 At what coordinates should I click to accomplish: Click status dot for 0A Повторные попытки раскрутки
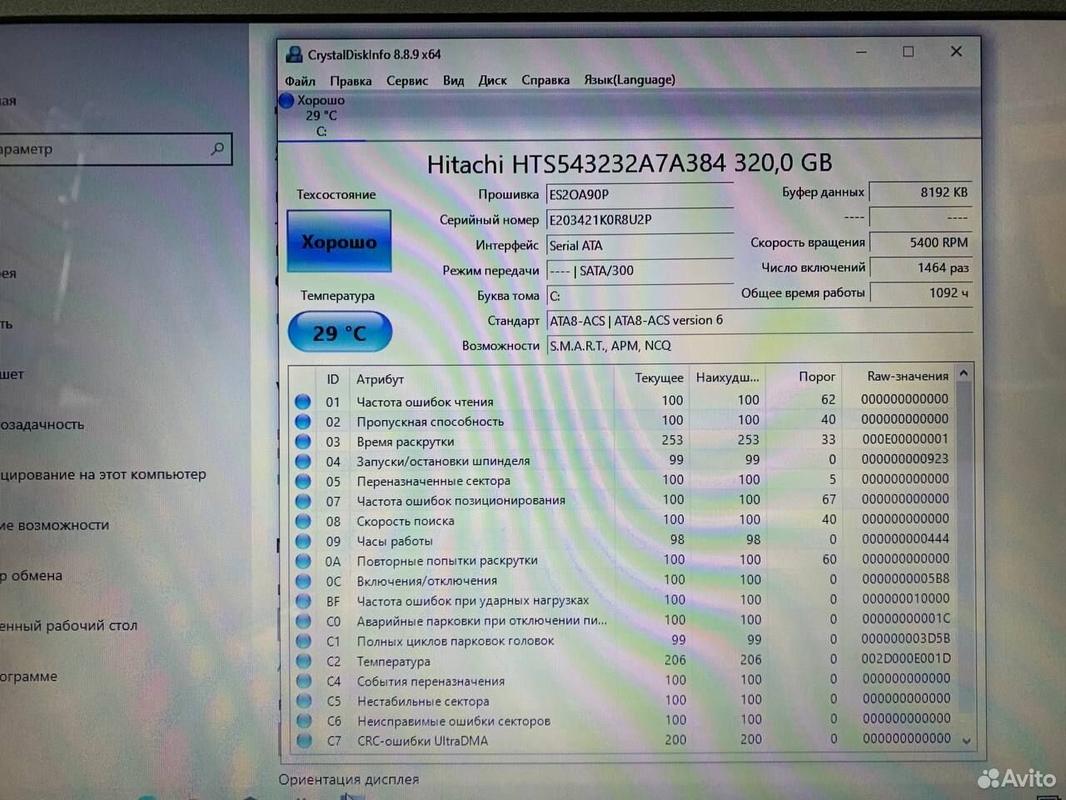(303, 561)
